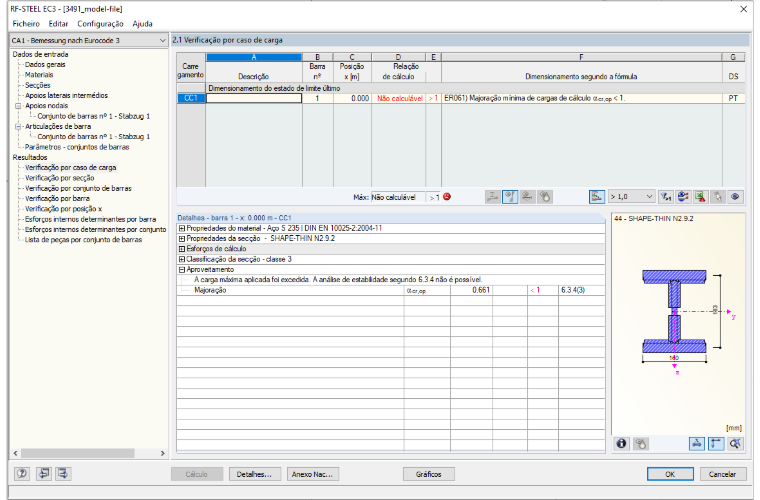This screenshot has width=760, height=500.
Task: Go to next module window arrow icon
Action: (63, 473)
